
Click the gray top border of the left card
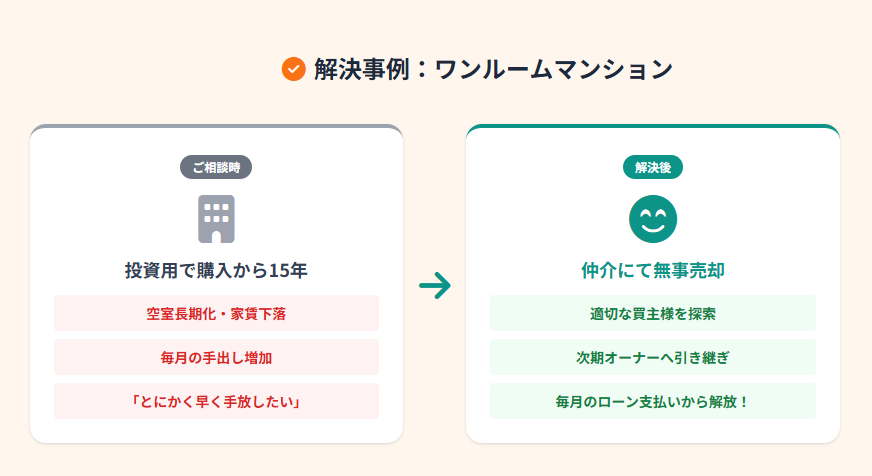[216, 126]
